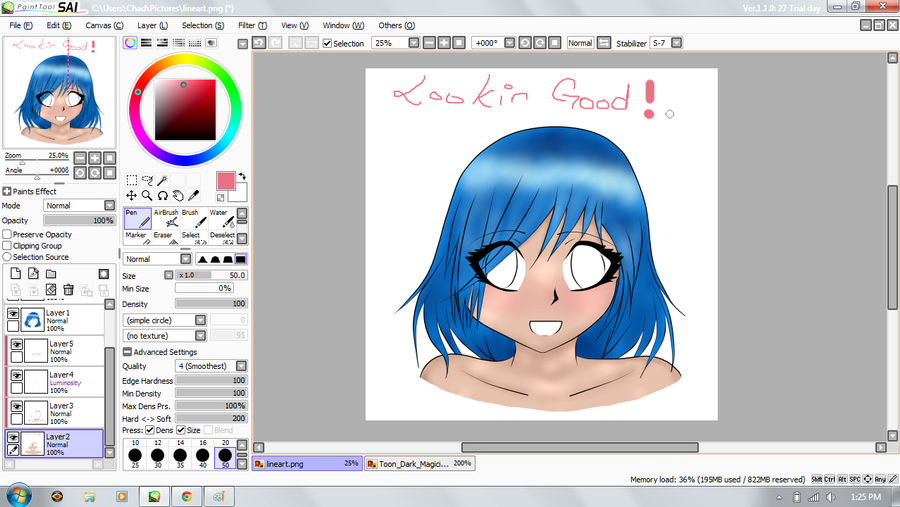The height and width of the screenshot is (507, 900).
Task: Select the Pen tool
Action: (138, 219)
